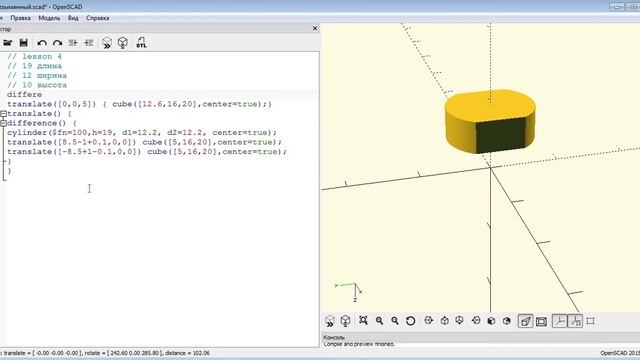This screenshot has width=640, height=360.
Task: Click the viewport status text showing translate and rotate
Action: pyautogui.click(x=105, y=353)
